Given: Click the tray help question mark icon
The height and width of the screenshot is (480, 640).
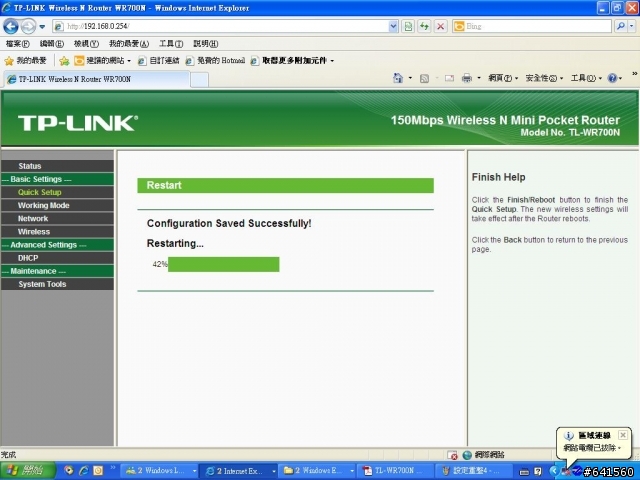Looking at the screenshot, I should (538, 471).
